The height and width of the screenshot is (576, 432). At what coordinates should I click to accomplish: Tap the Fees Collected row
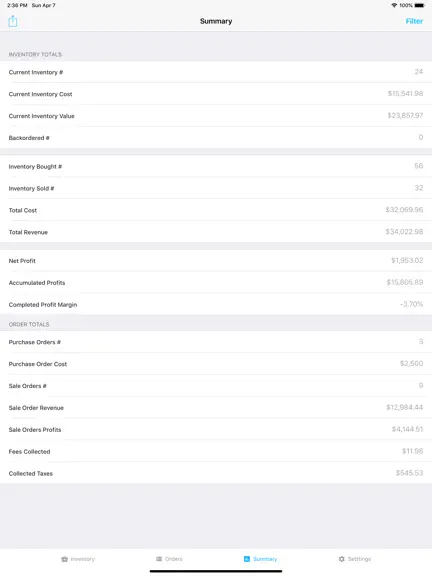point(216,451)
